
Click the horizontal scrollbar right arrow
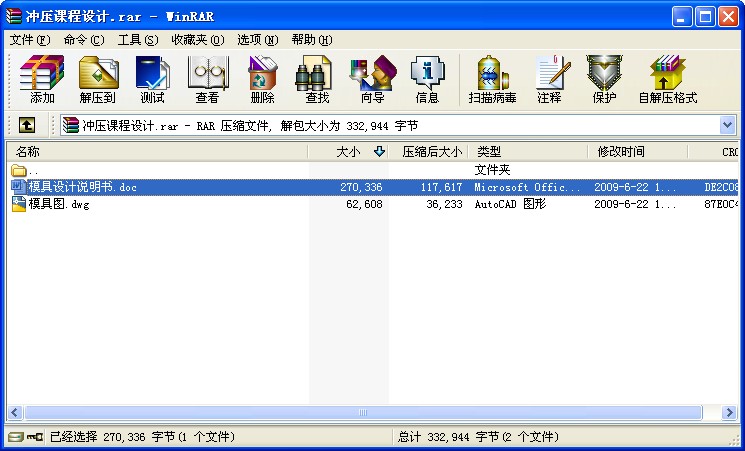[729, 413]
